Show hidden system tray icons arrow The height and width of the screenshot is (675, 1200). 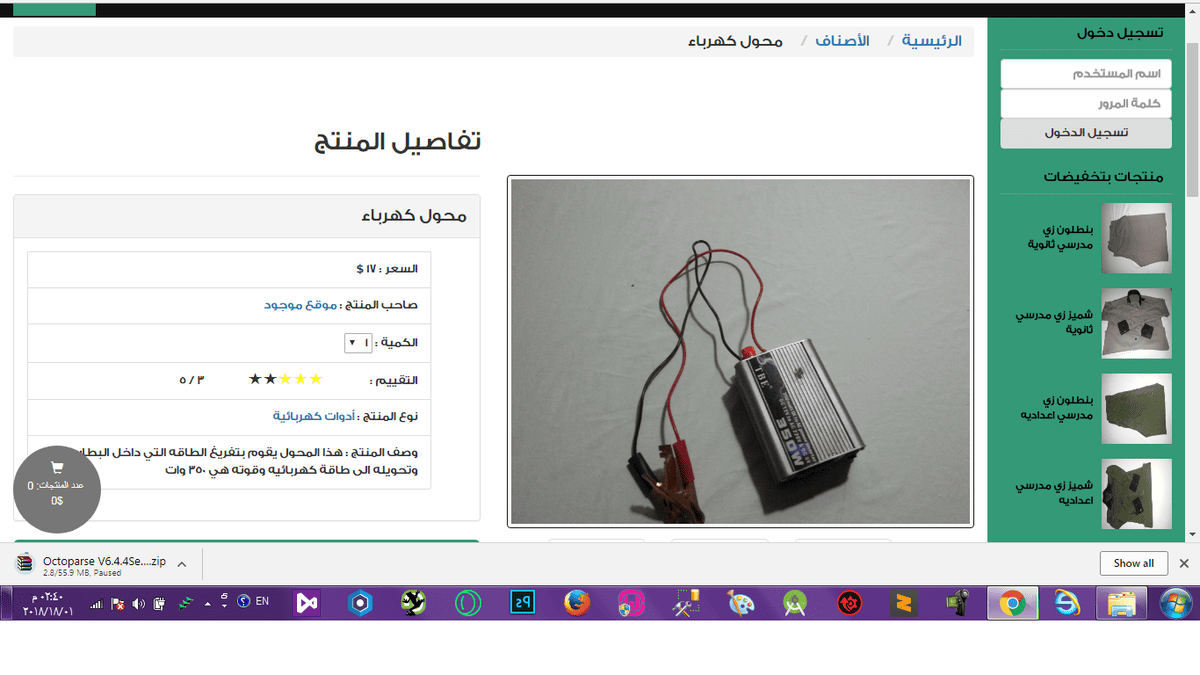(x=209, y=604)
